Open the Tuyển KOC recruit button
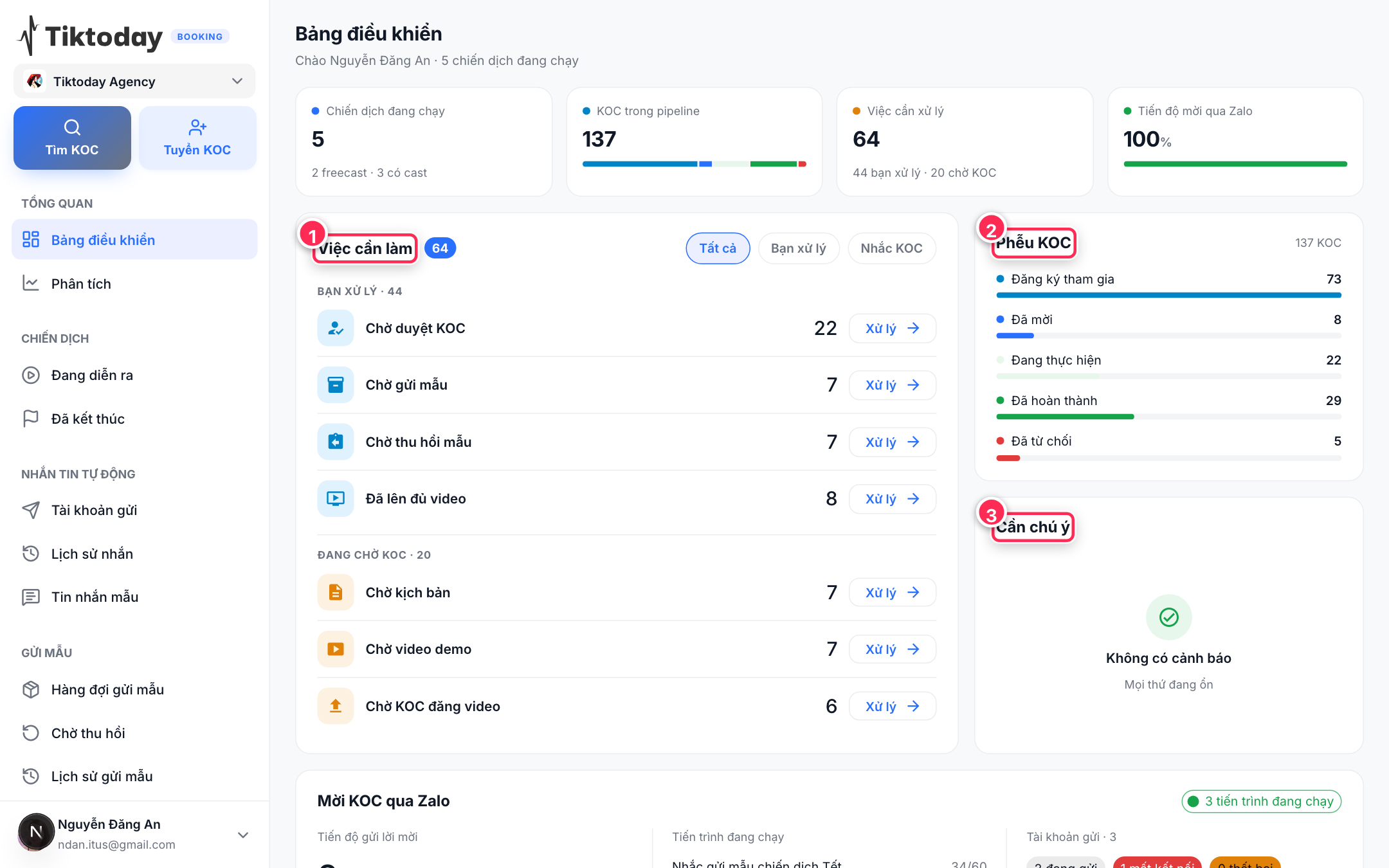 [x=197, y=138]
